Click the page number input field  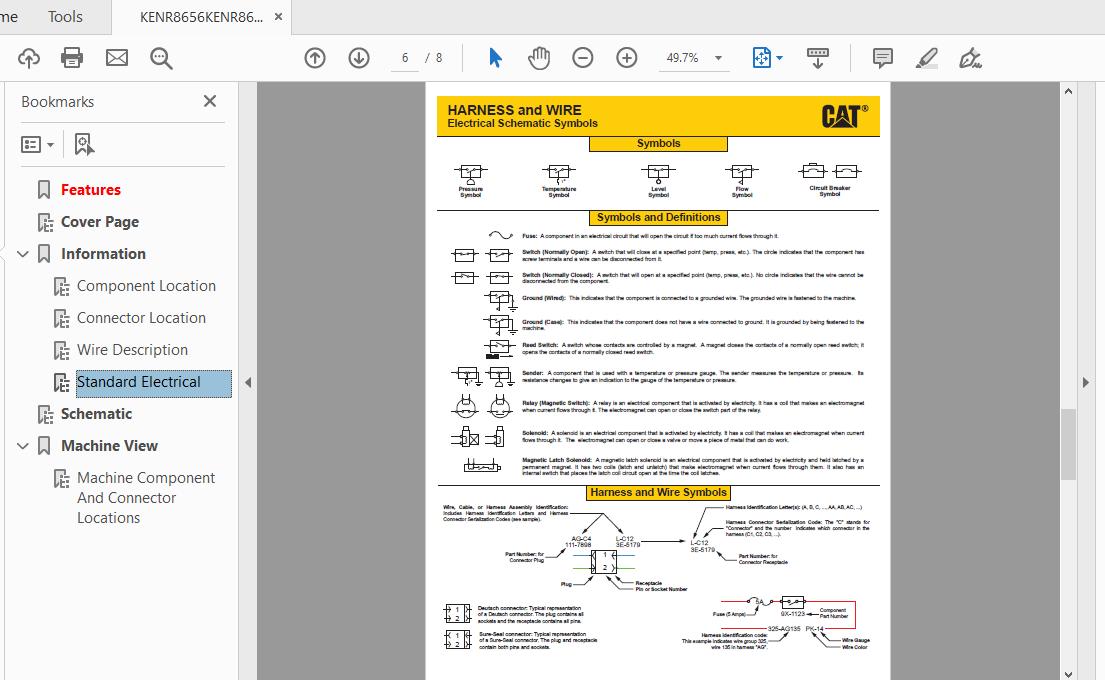coord(405,58)
